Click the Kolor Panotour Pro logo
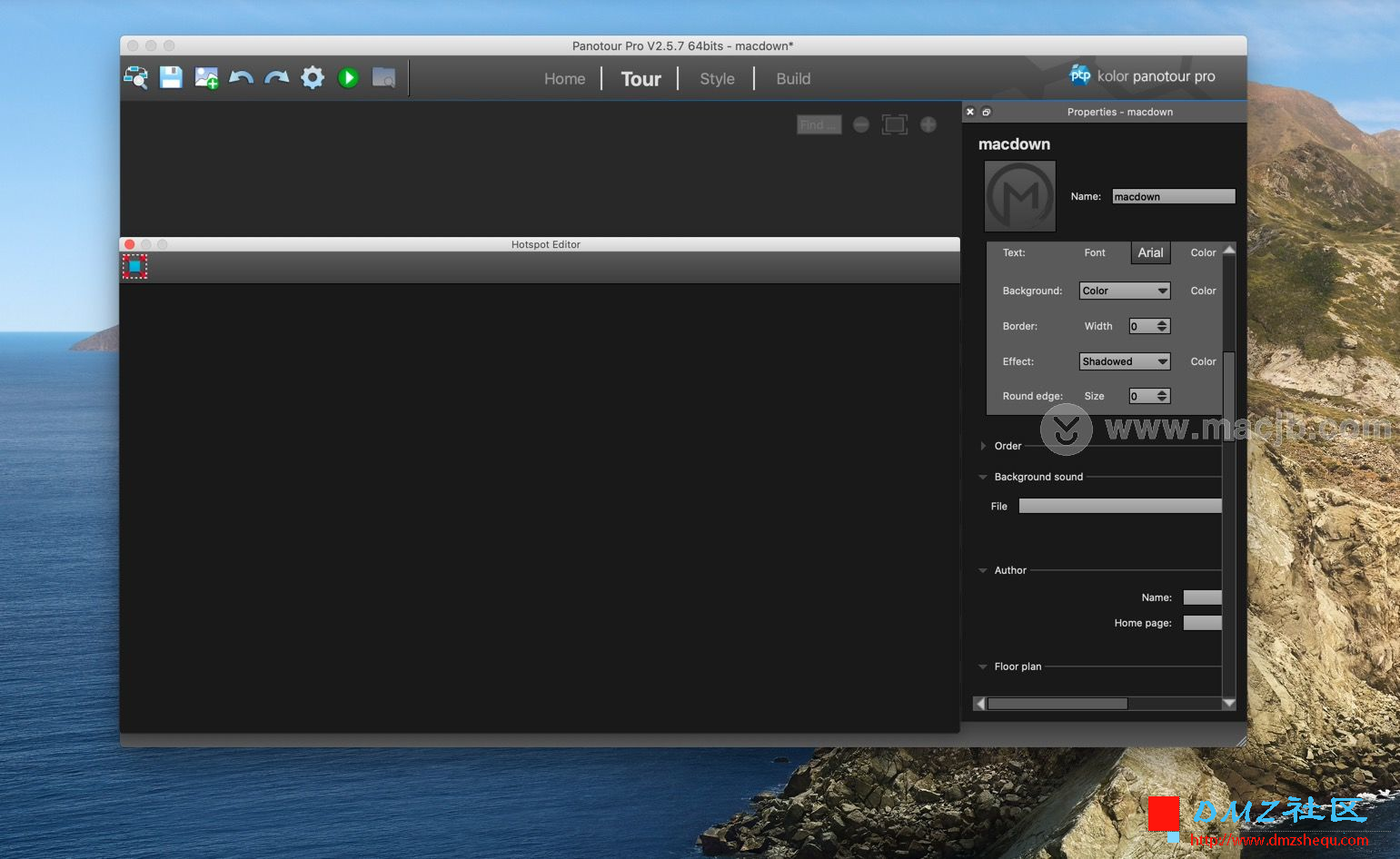1400x859 pixels. (x=1142, y=76)
